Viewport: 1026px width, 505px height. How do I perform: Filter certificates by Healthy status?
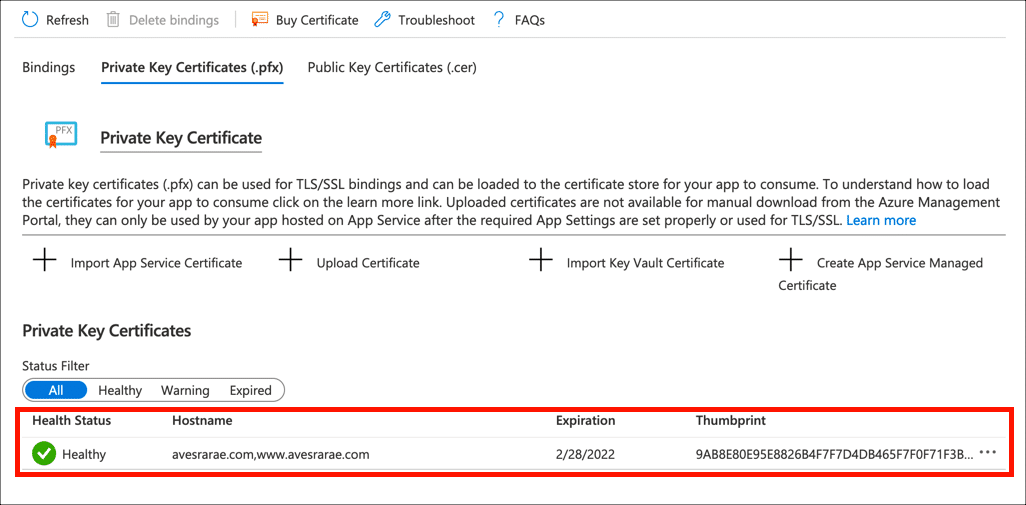coord(120,390)
